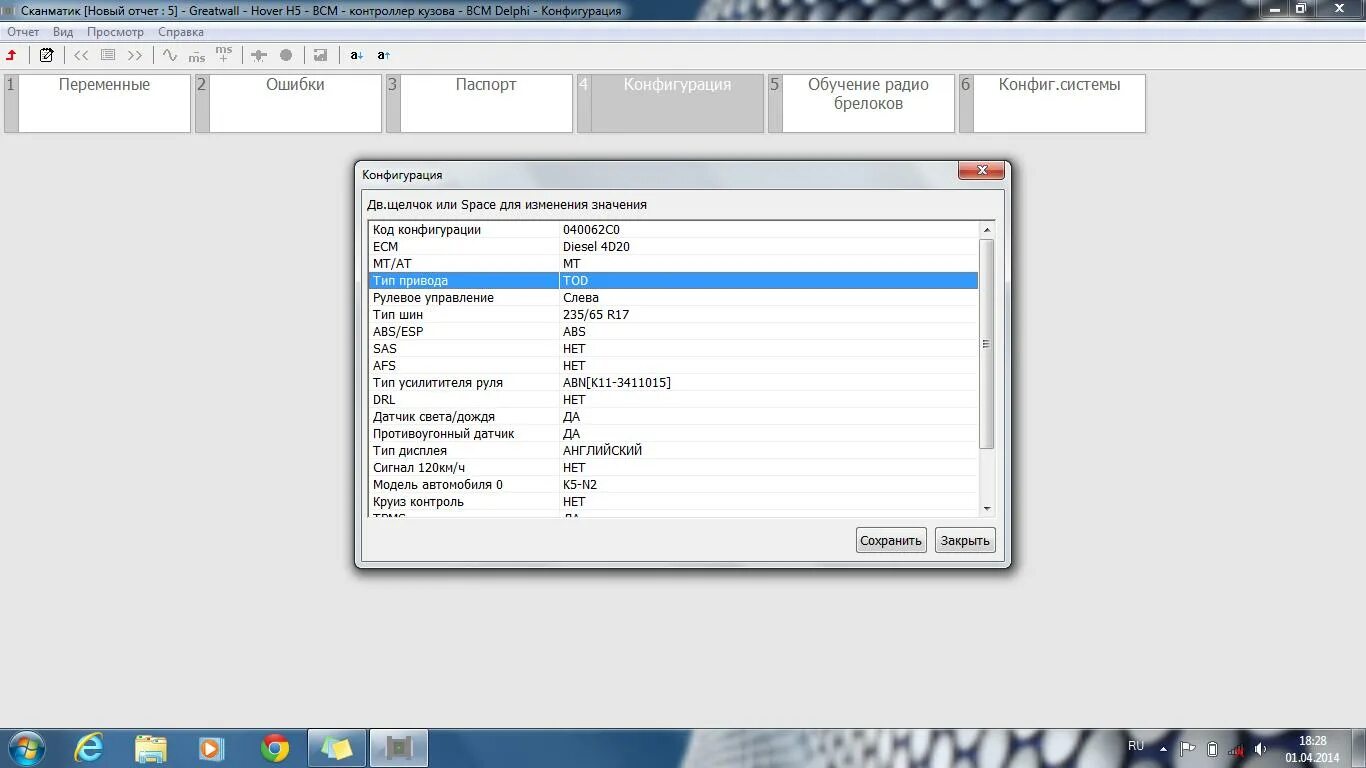Select the ABS/ESP row

(673, 332)
